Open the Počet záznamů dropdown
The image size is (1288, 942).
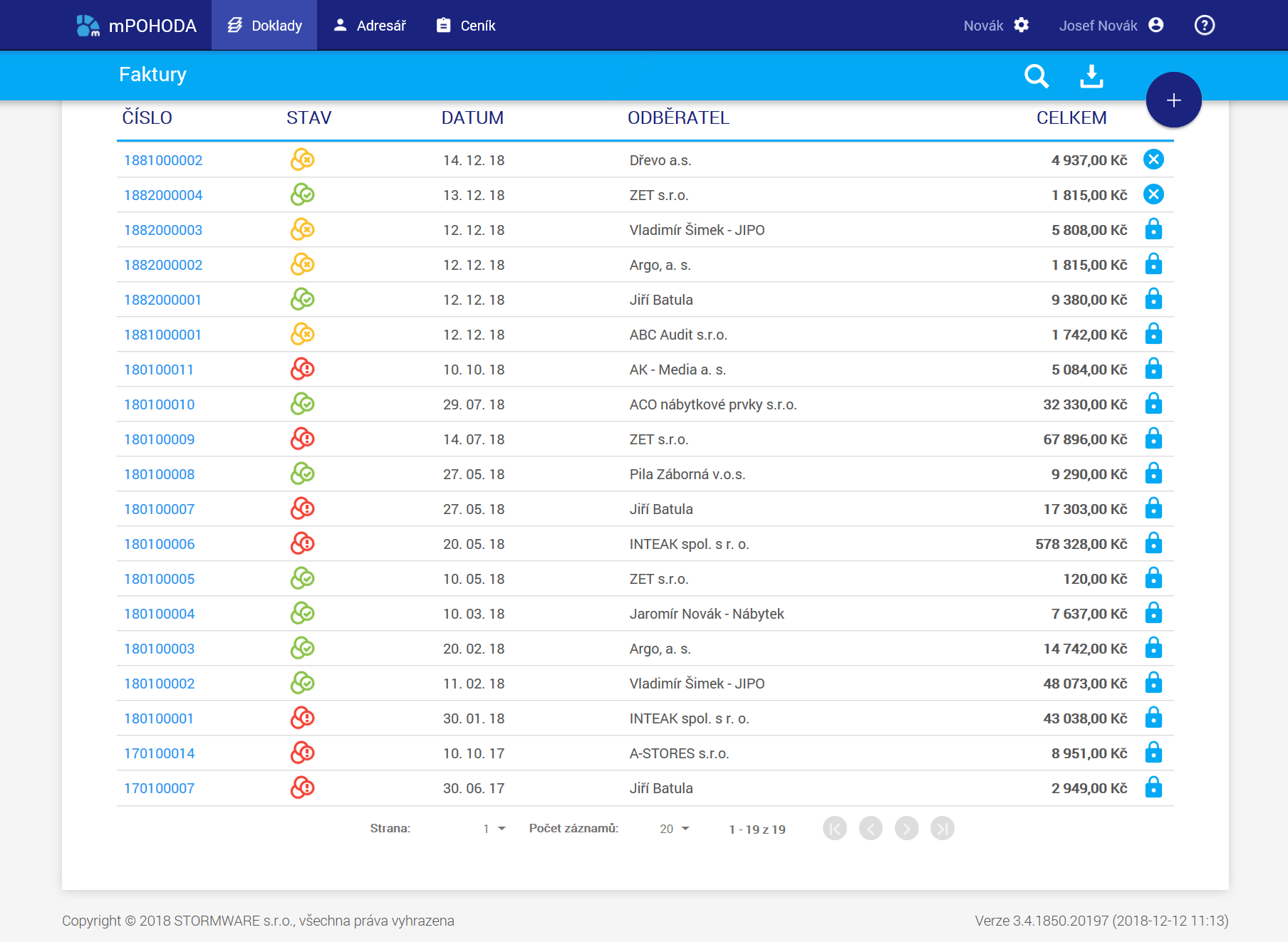(x=674, y=829)
